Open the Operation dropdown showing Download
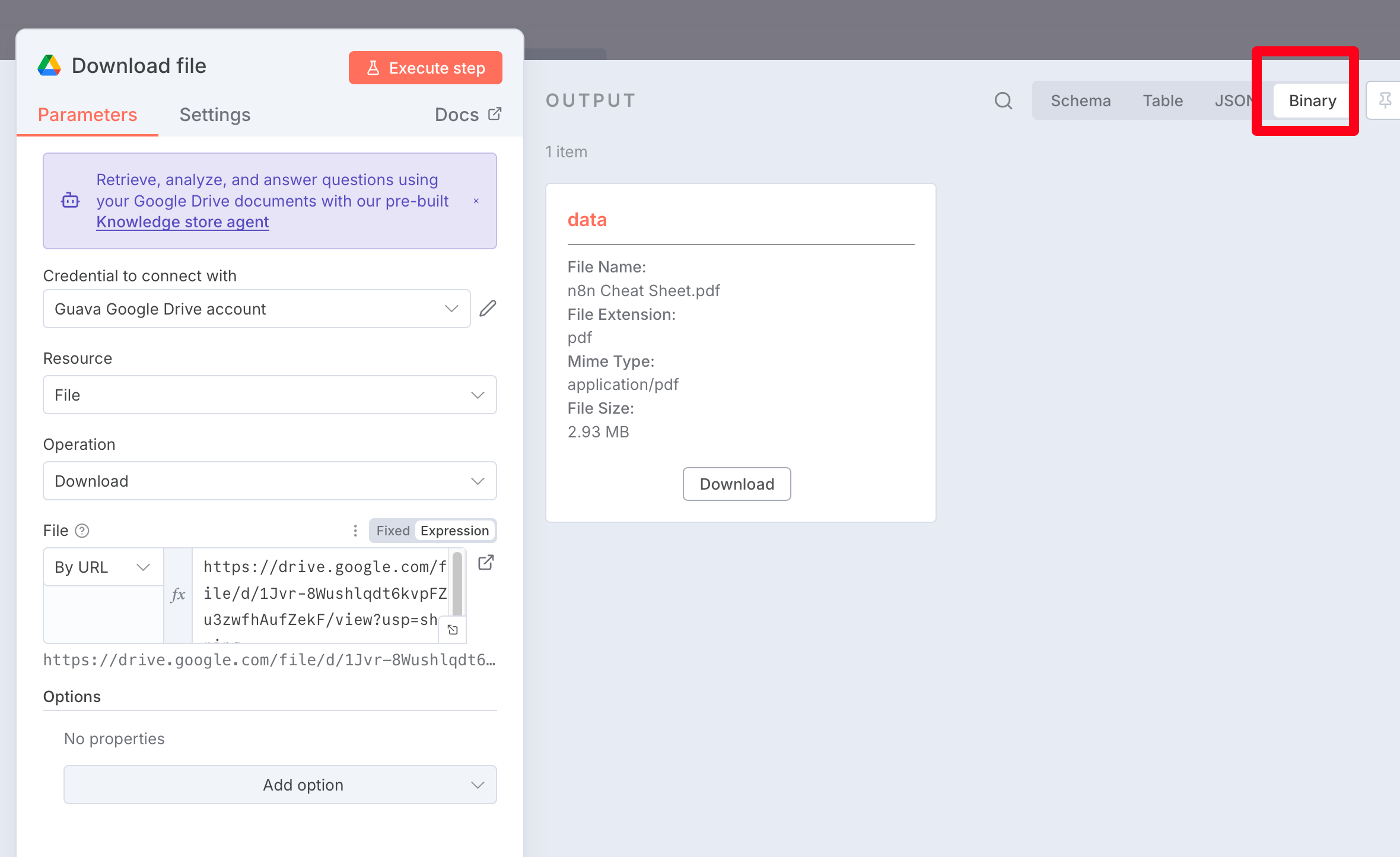This screenshot has width=1400, height=857. [x=269, y=481]
